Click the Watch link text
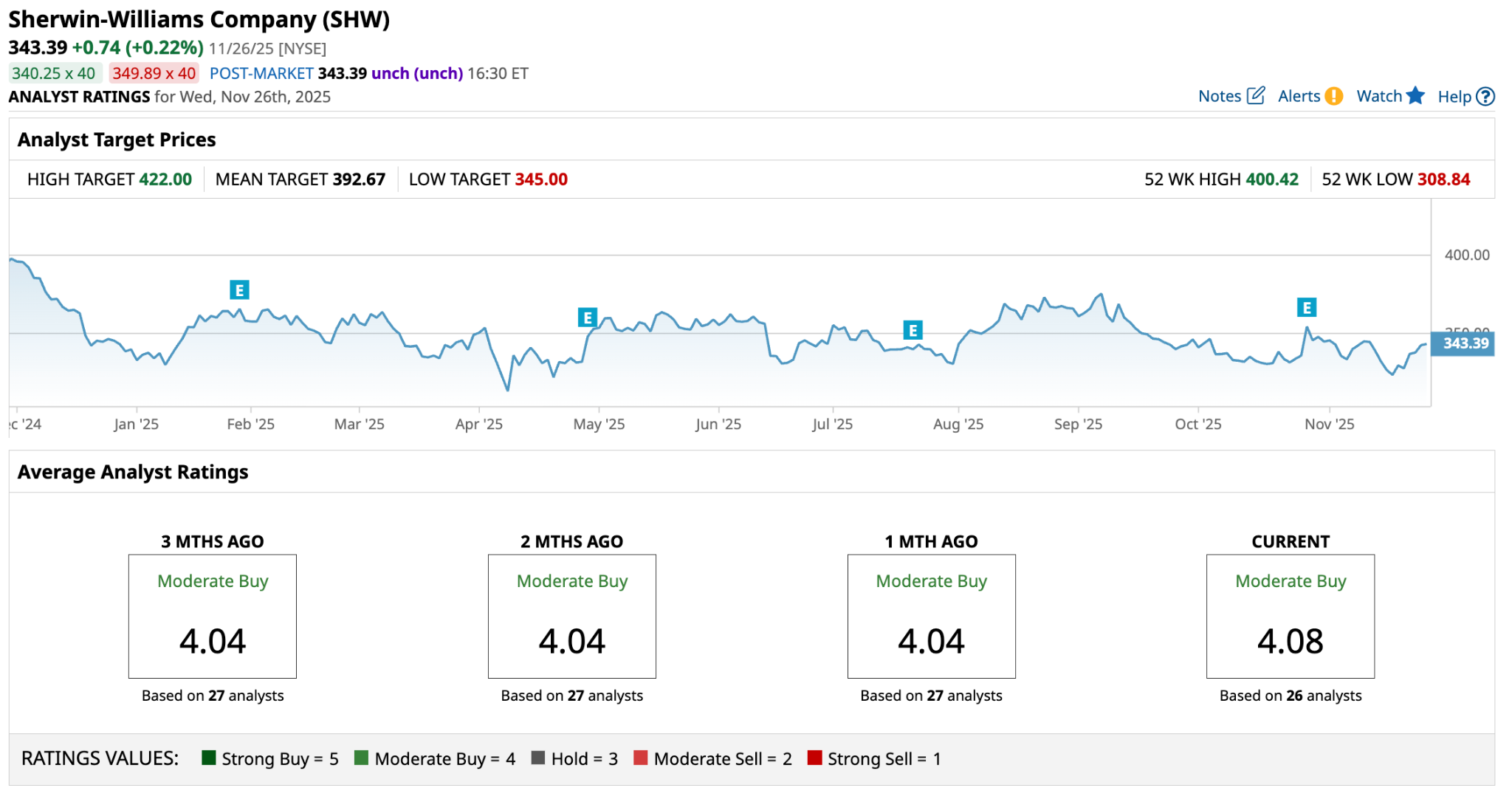The width and height of the screenshot is (1512, 802). (1378, 96)
